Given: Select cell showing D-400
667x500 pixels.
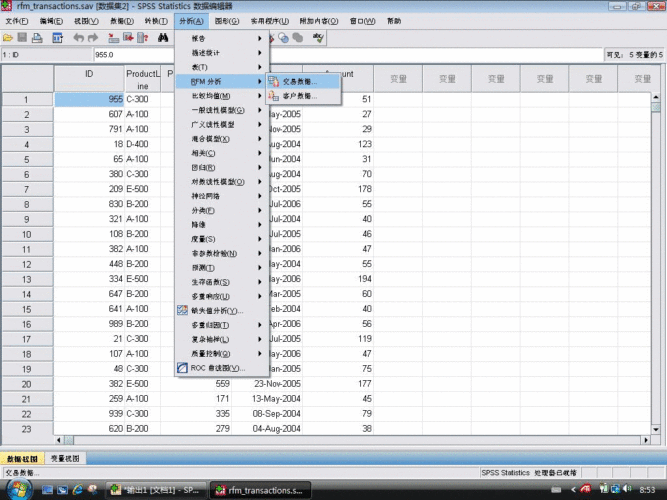Looking at the screenshot, I should (x=143, y=144).
